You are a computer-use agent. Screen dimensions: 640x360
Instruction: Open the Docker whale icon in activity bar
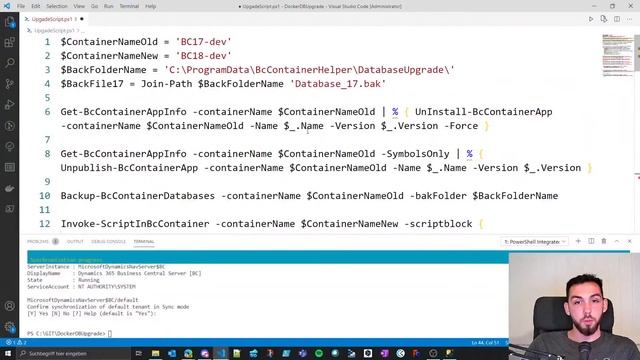(9, 188)
